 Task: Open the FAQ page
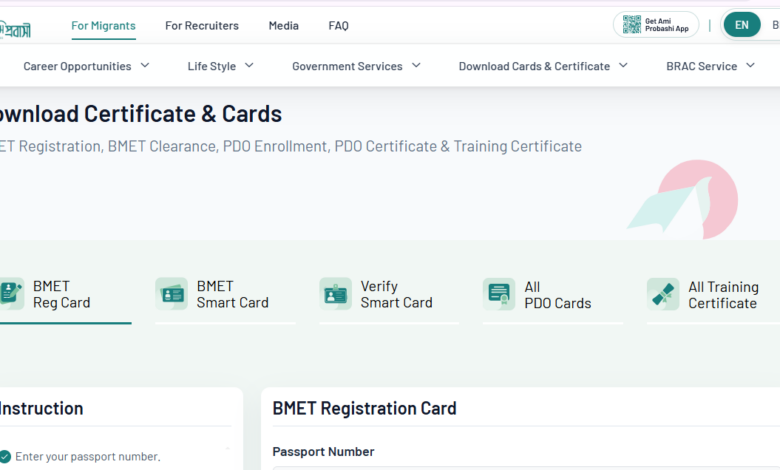[x=338, y=26]
